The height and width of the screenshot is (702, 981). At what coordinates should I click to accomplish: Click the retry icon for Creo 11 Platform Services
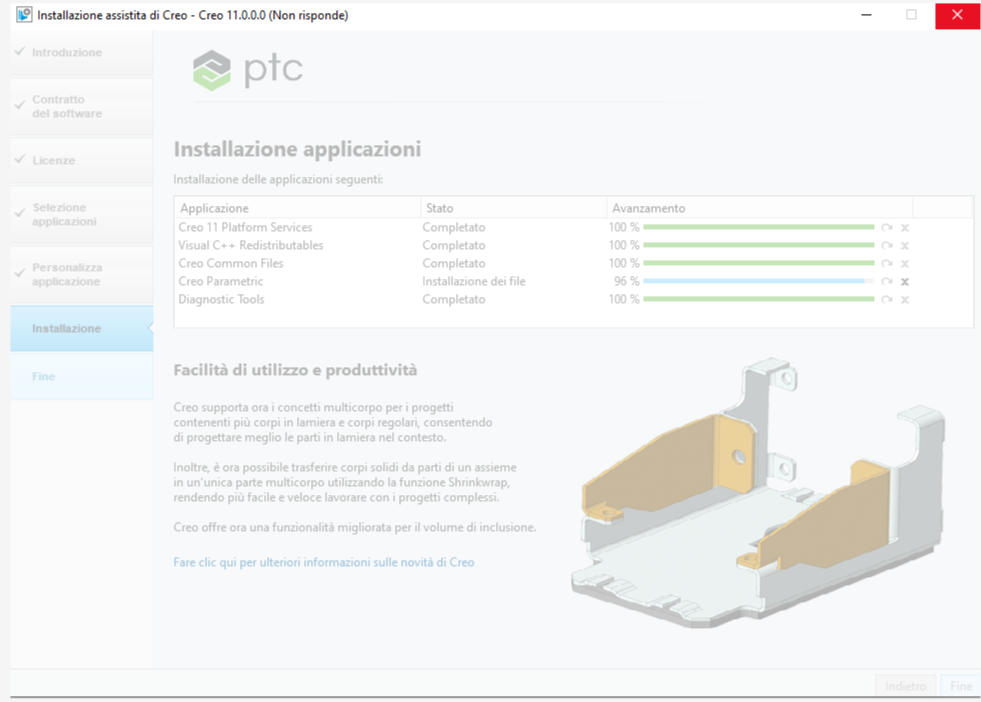pyautogui.click(x=887, y=228)
